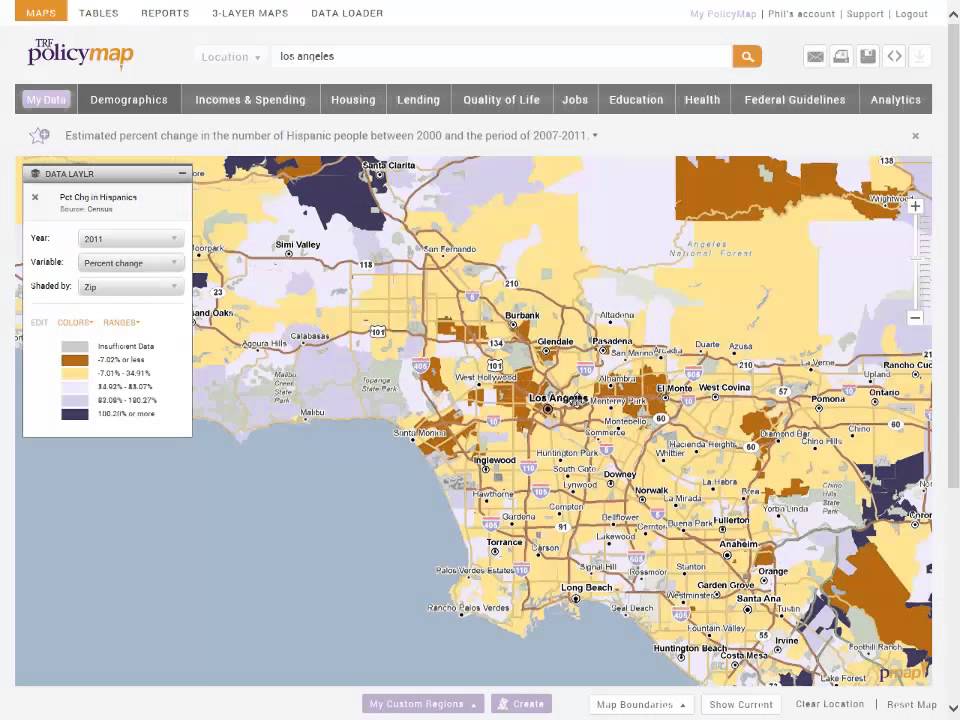Click the Data Layer stack icon
The image size is (960, 720).
pos(35,174)
